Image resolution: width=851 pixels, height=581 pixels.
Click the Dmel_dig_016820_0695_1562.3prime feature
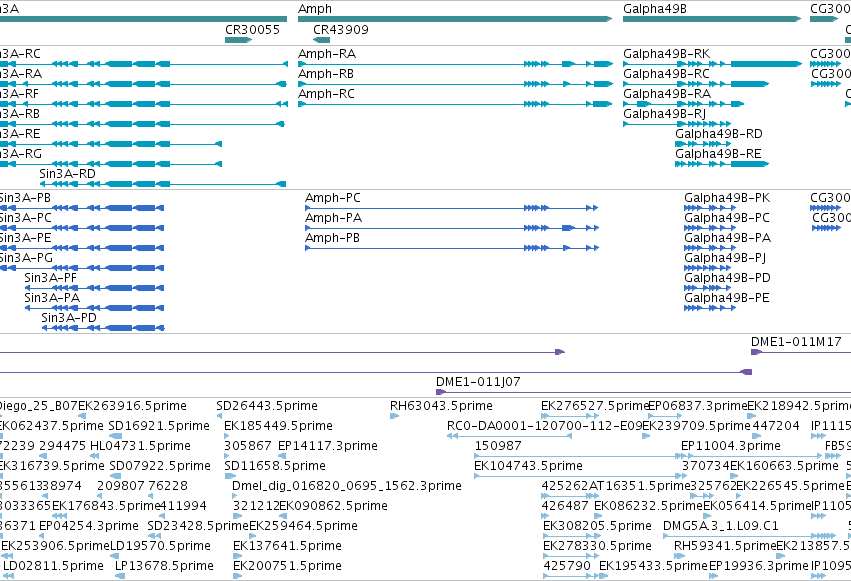(235, 496)
